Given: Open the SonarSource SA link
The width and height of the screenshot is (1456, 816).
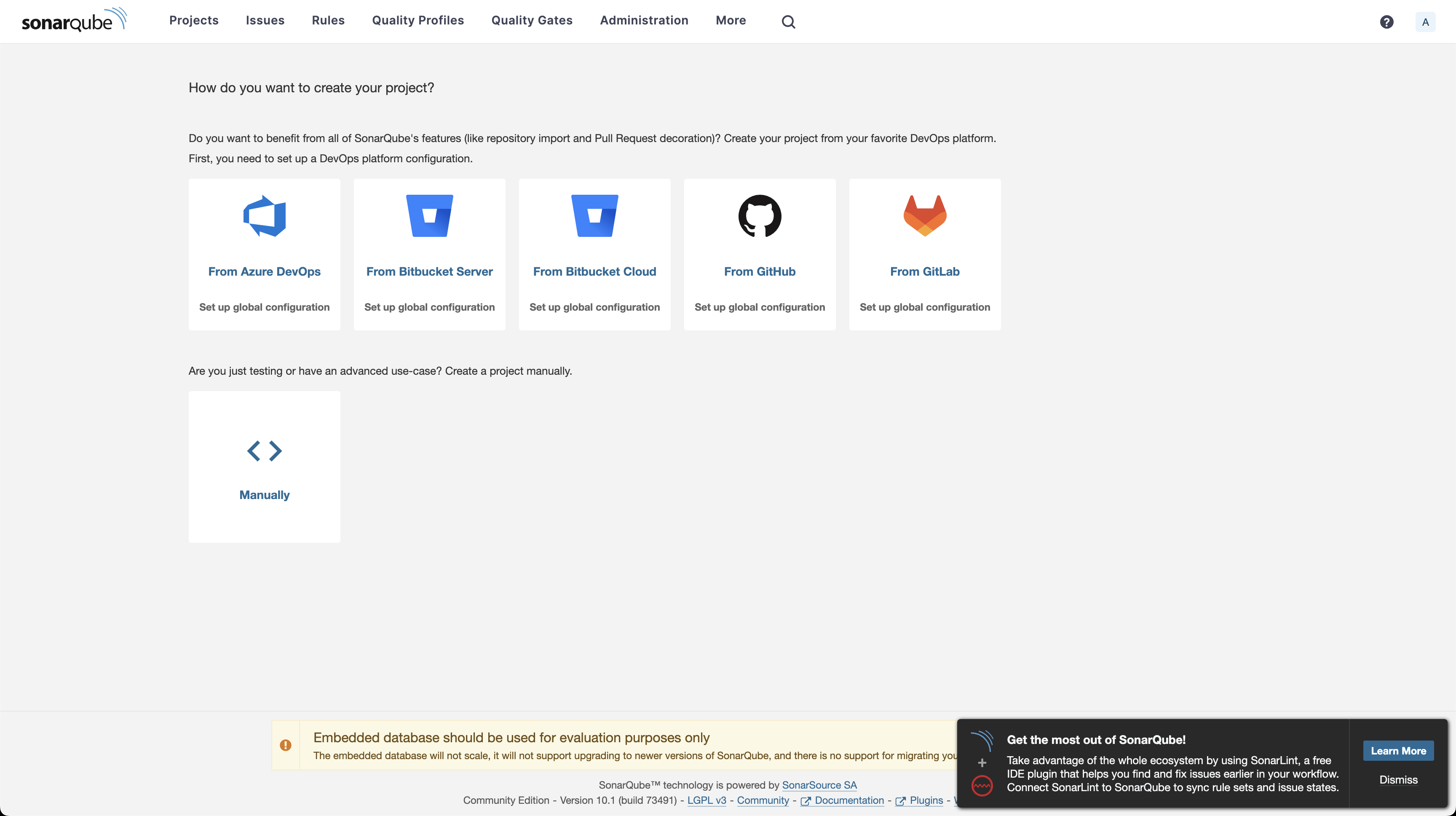Looking at the screenshot, I should click(x=819, y=785).
